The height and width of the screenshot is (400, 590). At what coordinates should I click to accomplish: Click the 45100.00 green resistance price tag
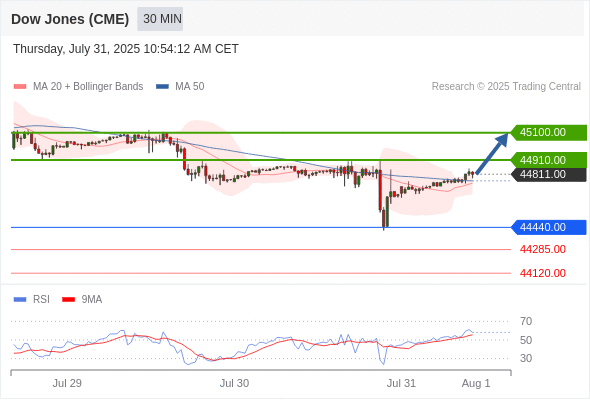(549, 132)
